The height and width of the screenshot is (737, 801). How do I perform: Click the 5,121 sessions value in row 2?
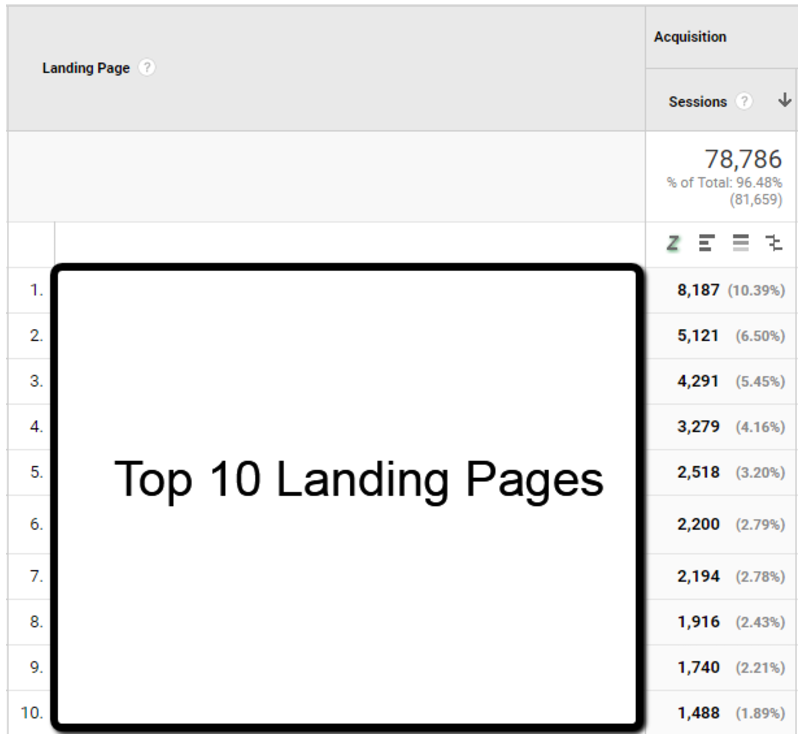(x=698, y=336)
